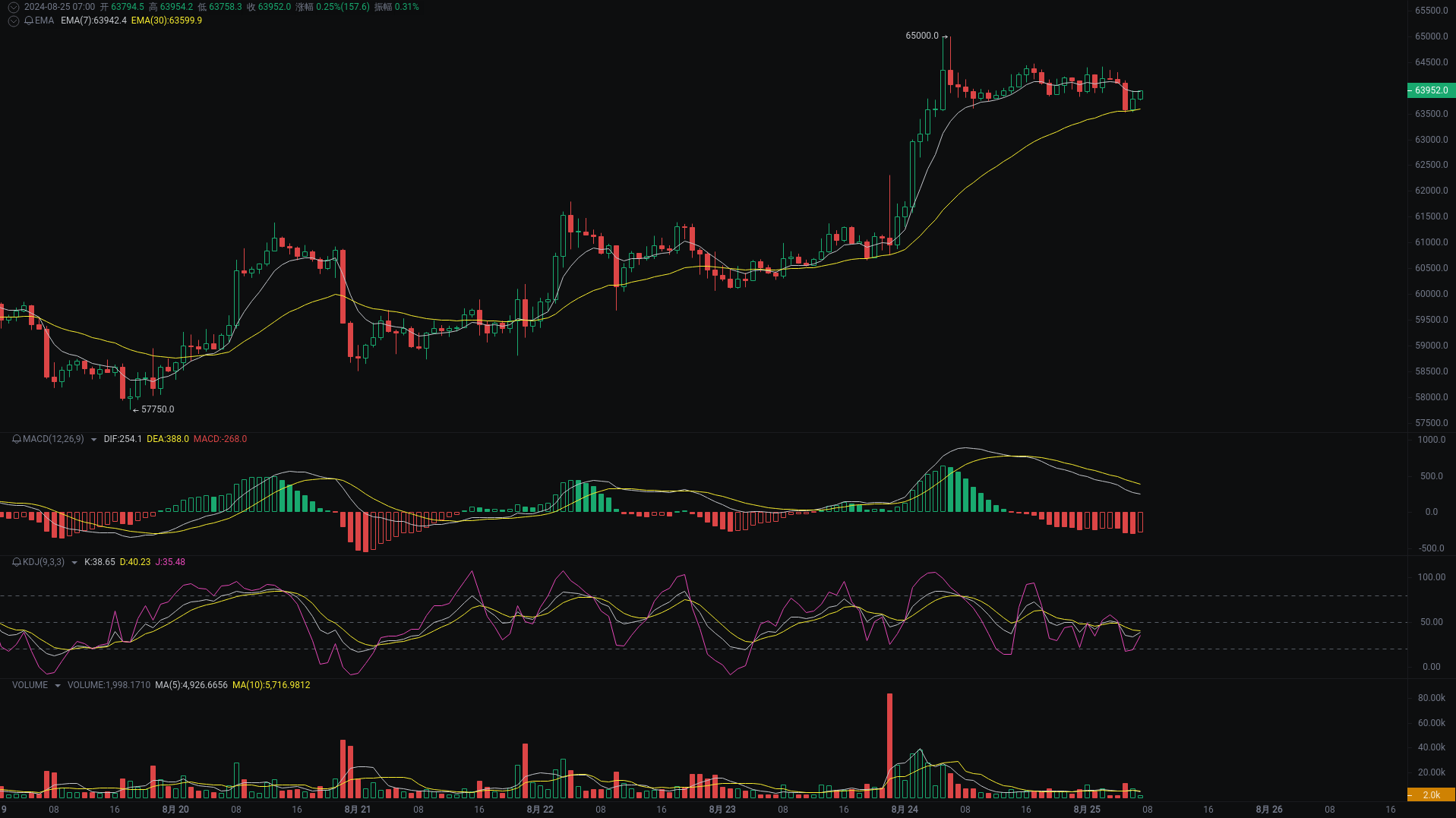Collapse the EMA indicator legend row
Viewport: 1456px width, 818px height.
tap(13, 21)
